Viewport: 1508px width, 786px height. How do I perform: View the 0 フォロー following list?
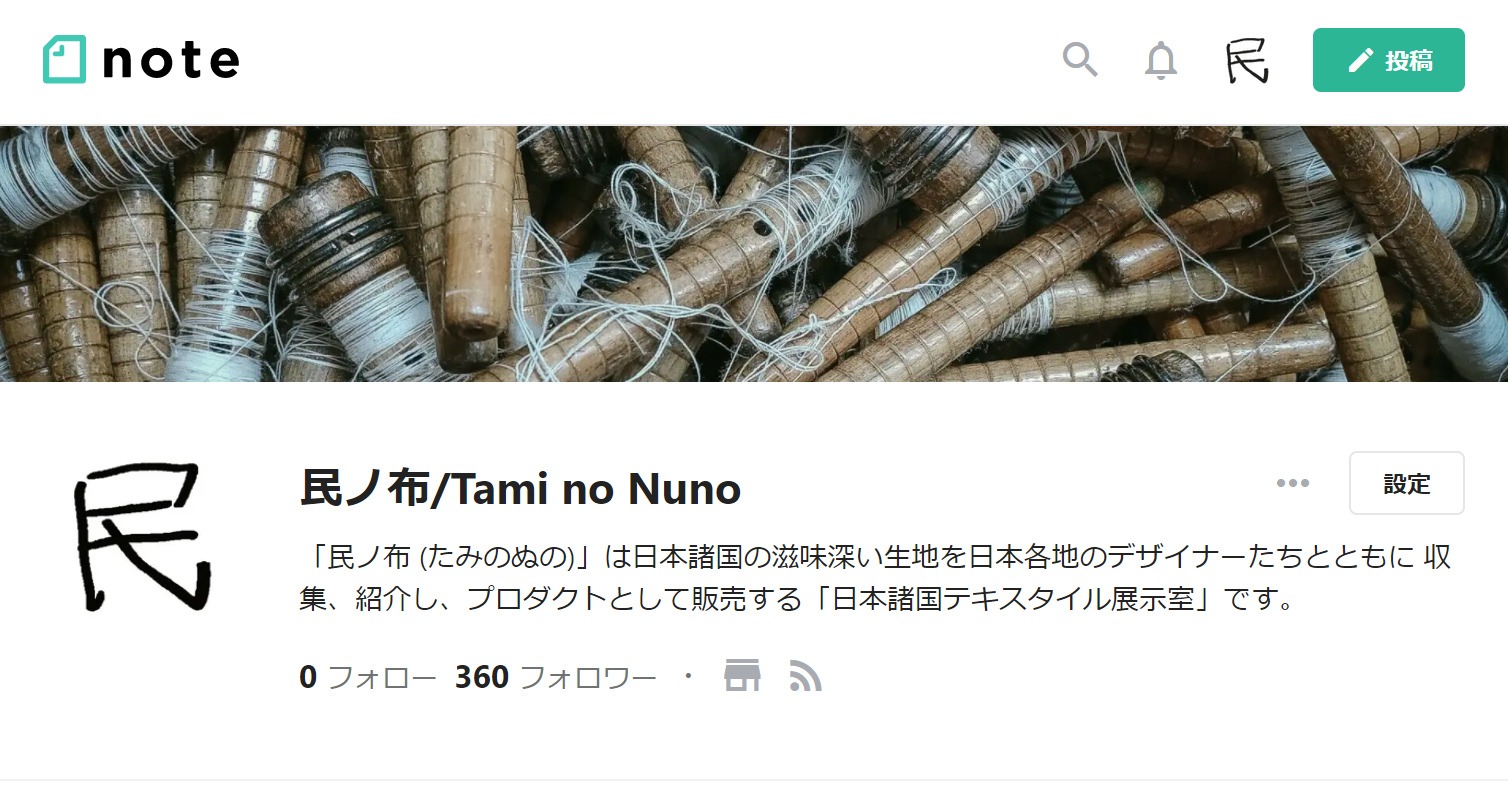click(367, 677)
